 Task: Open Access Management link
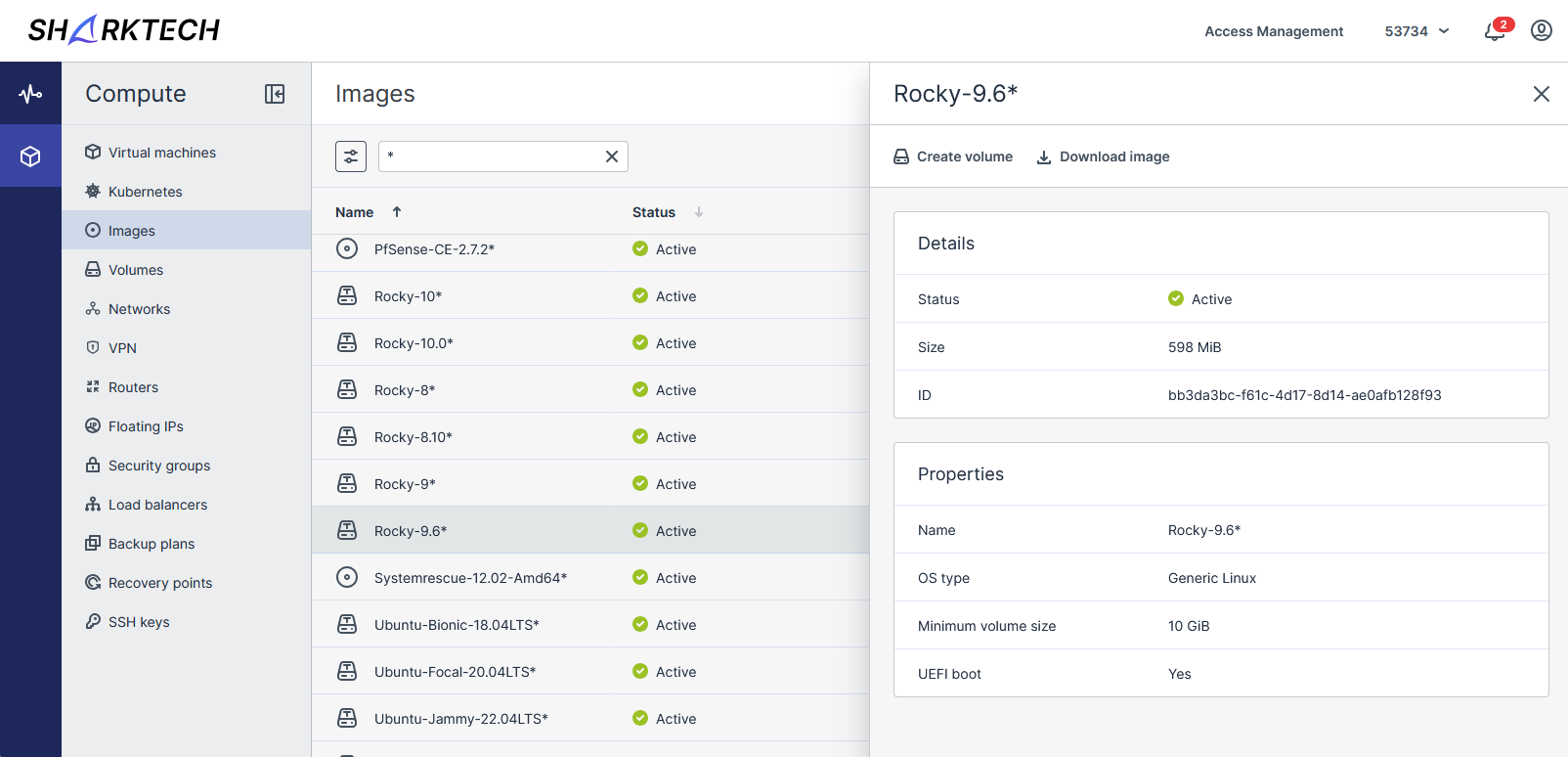1274,31
